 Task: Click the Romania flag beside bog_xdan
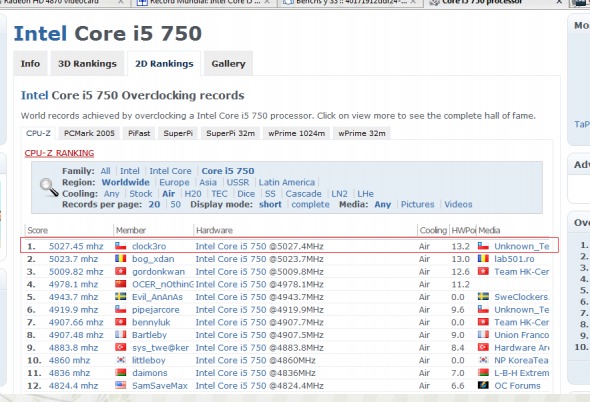click(120, 259)
